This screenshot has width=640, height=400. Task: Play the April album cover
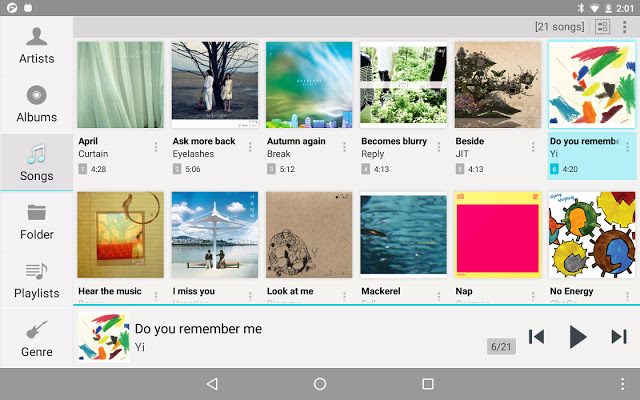pyautogui.click(x=120, y=85)
